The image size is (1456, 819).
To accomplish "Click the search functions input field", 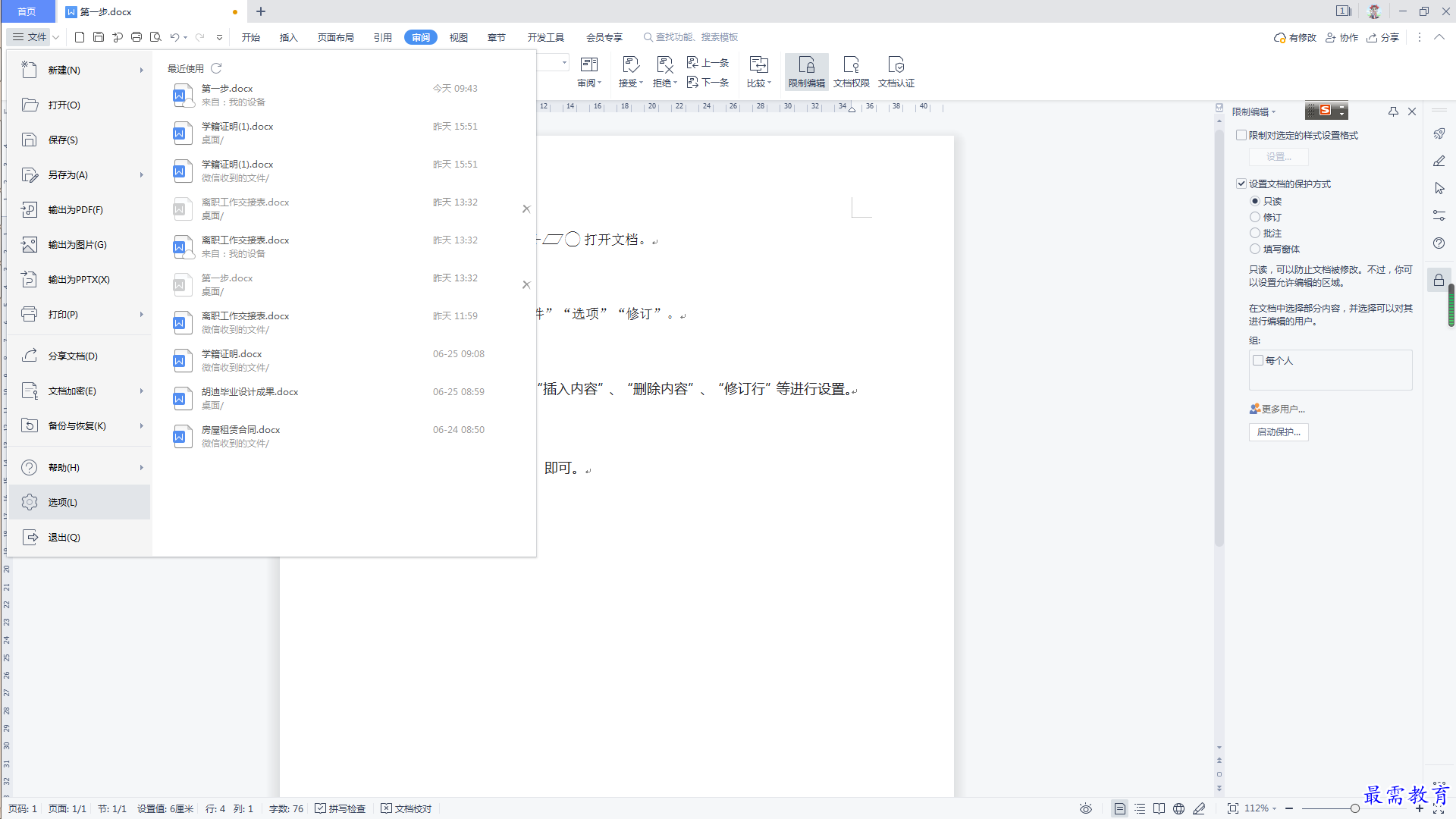I will (696, 37).
